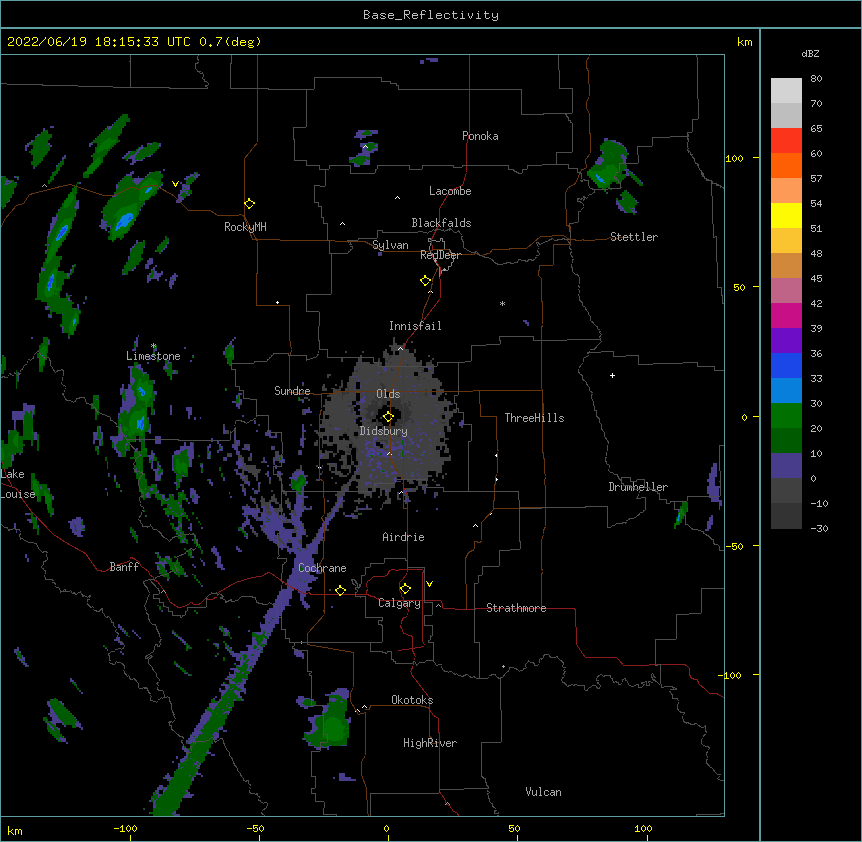Click the small echo cluster west of Ponoka
Viewport: 862px width, 842px height.
point(364,148)
